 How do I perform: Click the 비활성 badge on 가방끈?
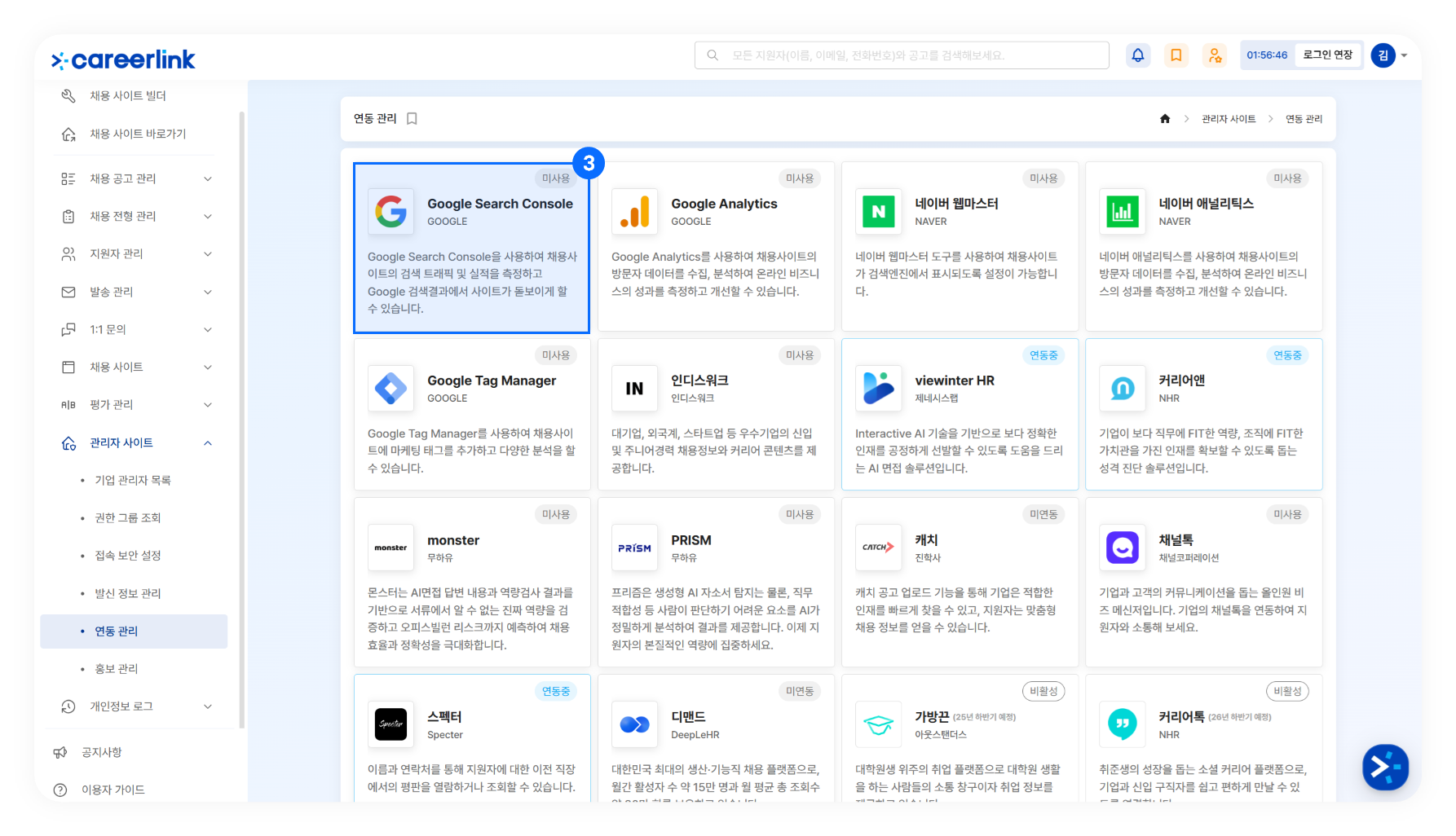tap(1043, 691)
